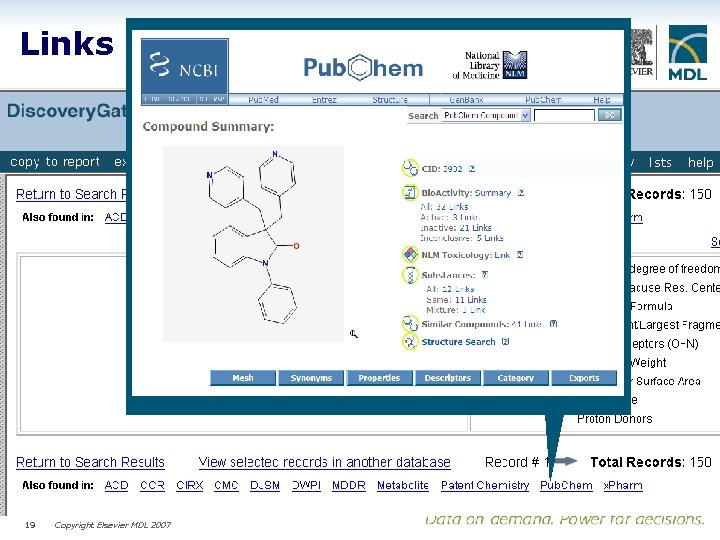
Task: Open xPharm link in bottom Also found in
Action: [623, 485]
